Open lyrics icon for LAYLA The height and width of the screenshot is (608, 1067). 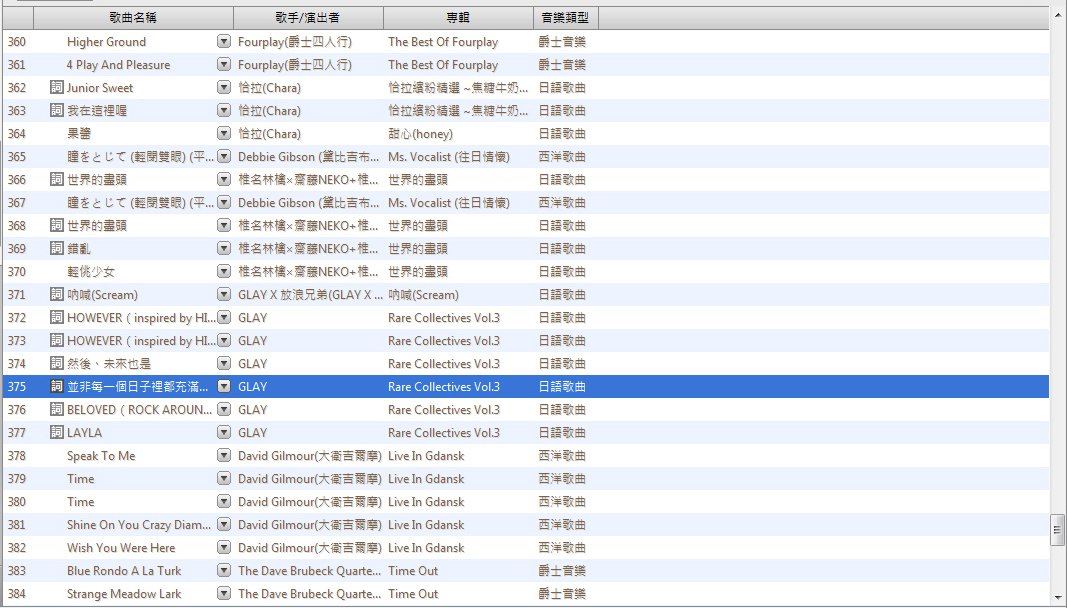[x=57, y=432]
